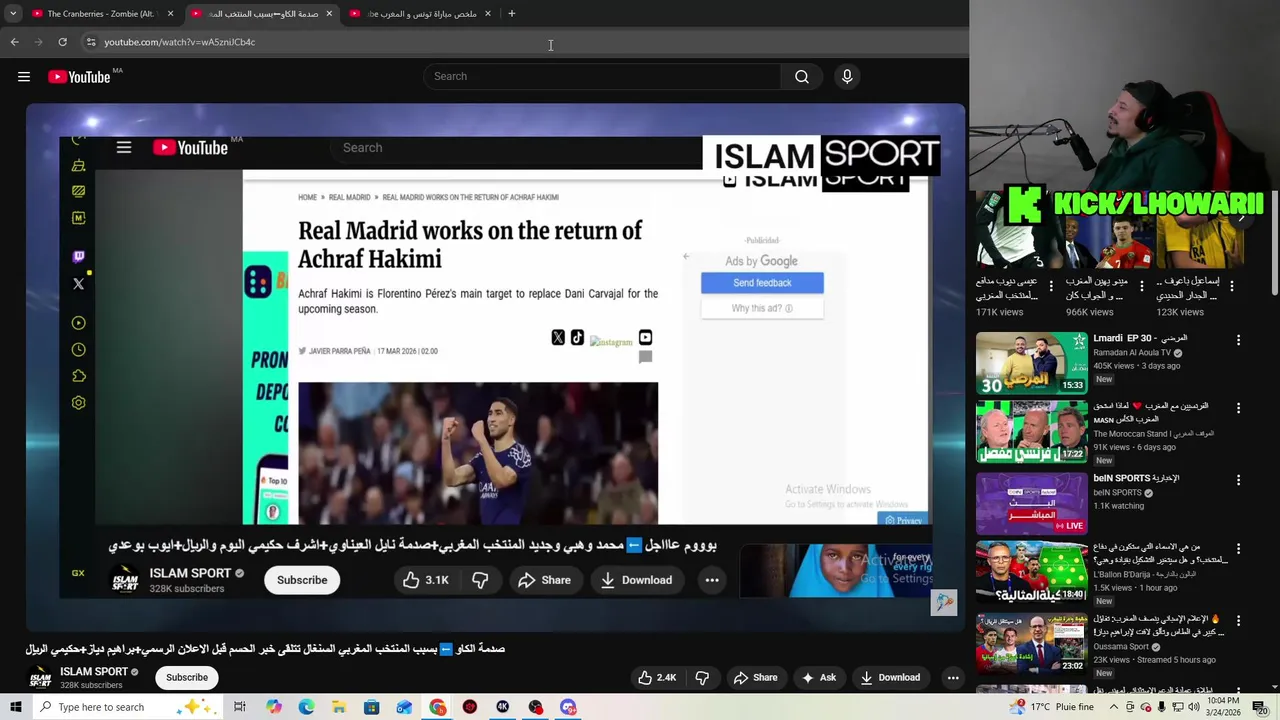Viewport: 1280px width, 720px height.
Task: Like the video with 2.4K likes
Action: pos(656,677)
